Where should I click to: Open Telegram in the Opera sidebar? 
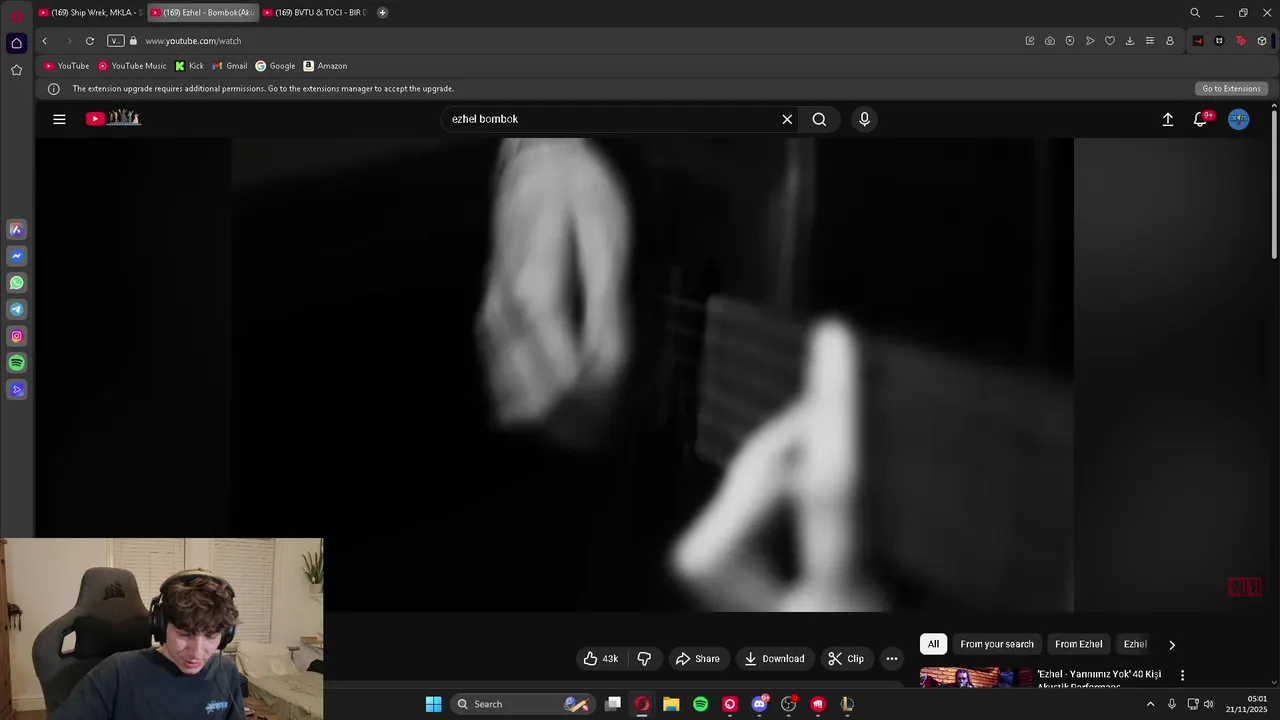click(x=16, y=310)
